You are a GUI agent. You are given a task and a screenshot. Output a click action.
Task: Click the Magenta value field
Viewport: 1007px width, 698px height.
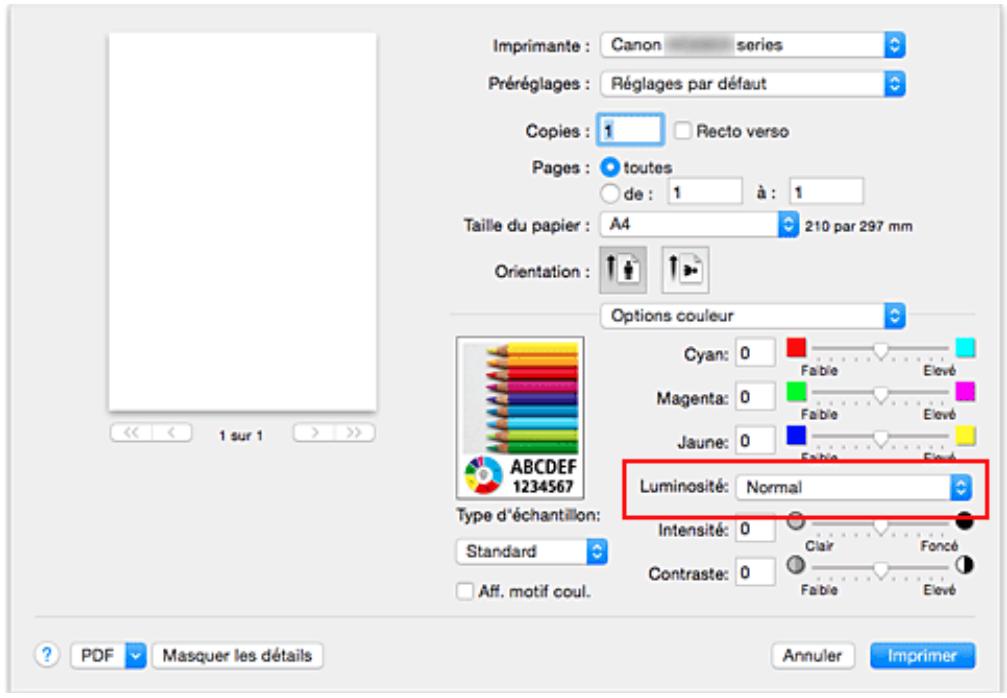point(755,397)
